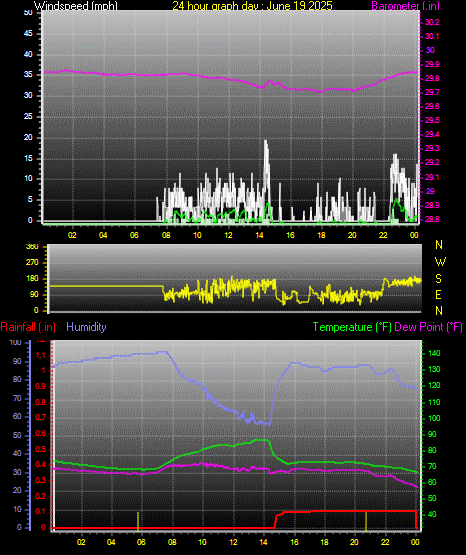Viewport: 466px width, 555px height.
Task: Click the 30.2 value on the barometer axis
Action: (x=432, y=22)
